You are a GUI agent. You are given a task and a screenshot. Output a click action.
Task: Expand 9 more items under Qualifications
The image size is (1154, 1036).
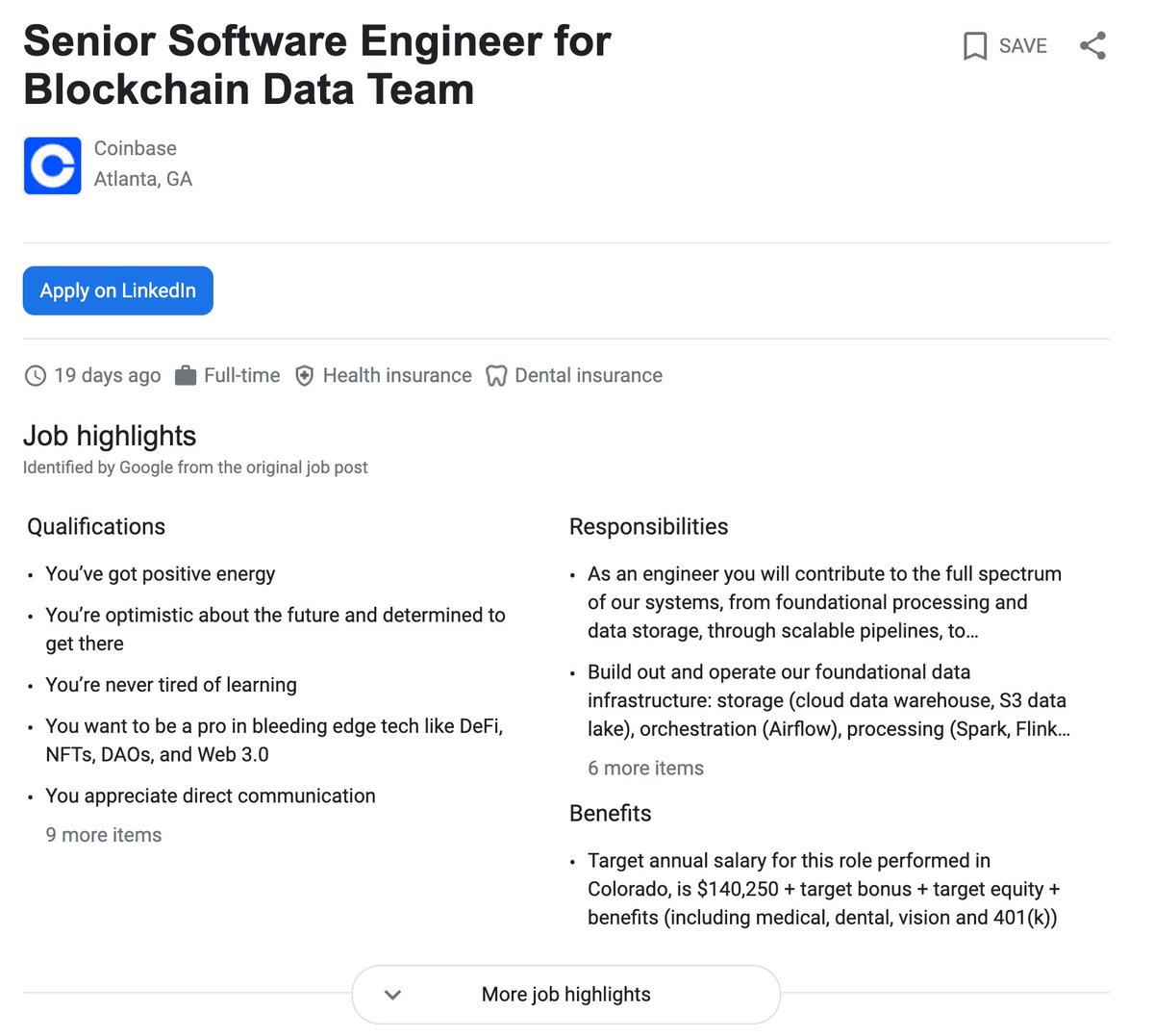104,835
